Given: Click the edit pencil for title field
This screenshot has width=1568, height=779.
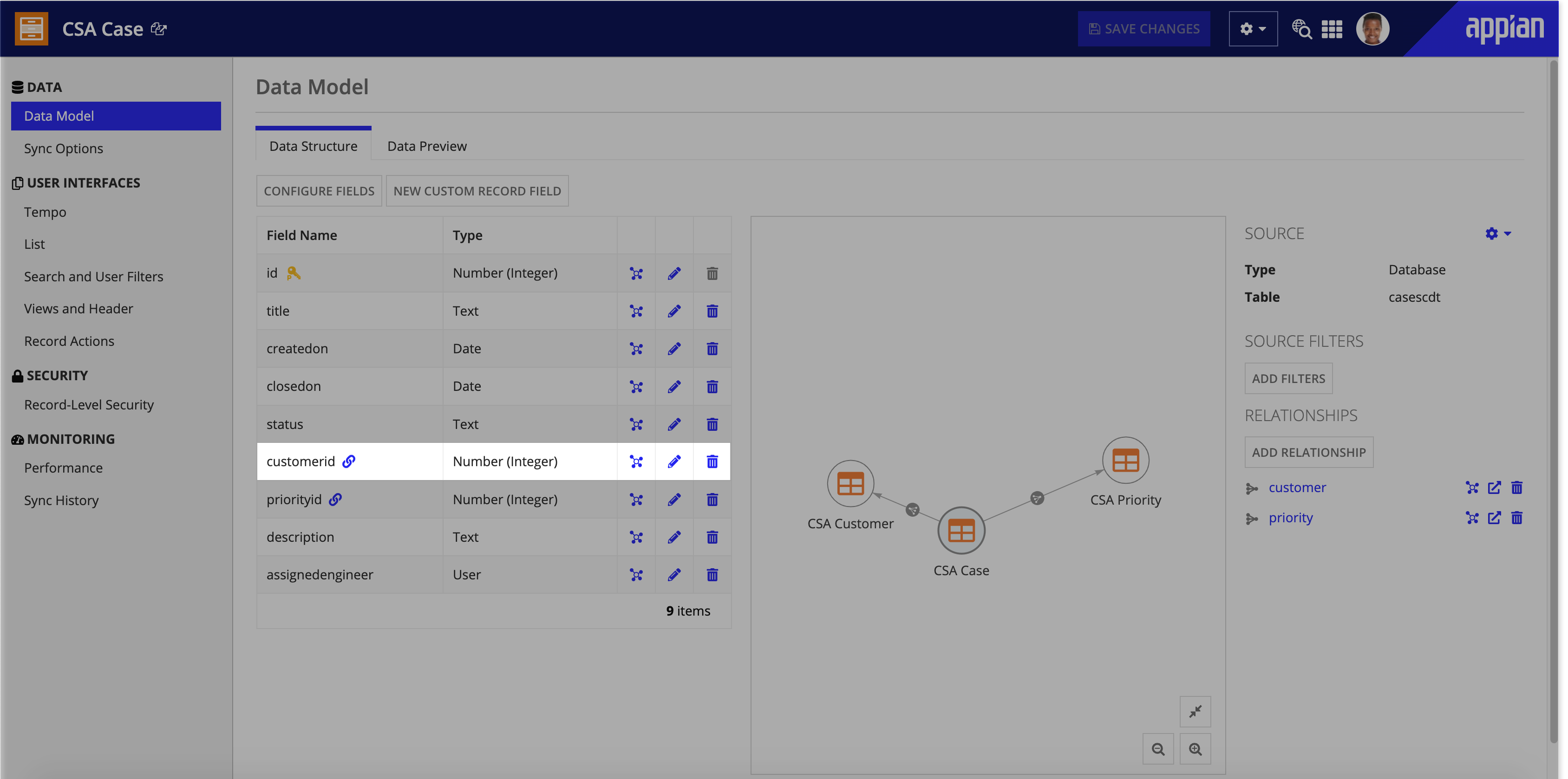Looking at the screenshot, I should click(674, 311).
